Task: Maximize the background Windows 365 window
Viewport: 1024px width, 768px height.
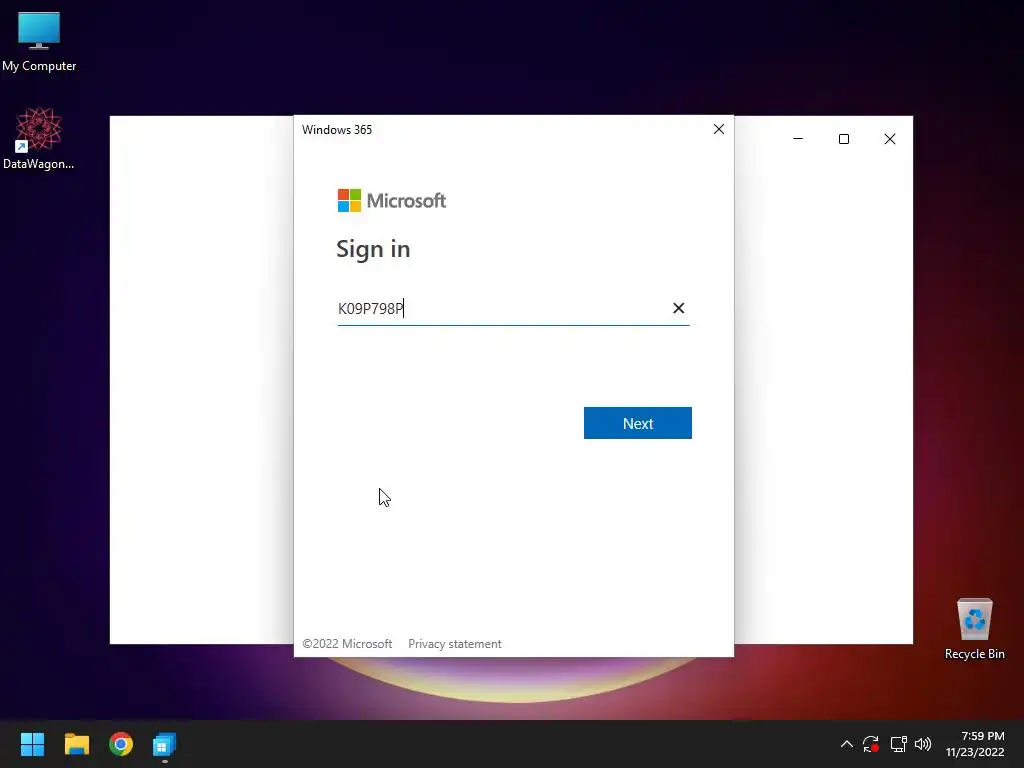Action: click(844, 138)
